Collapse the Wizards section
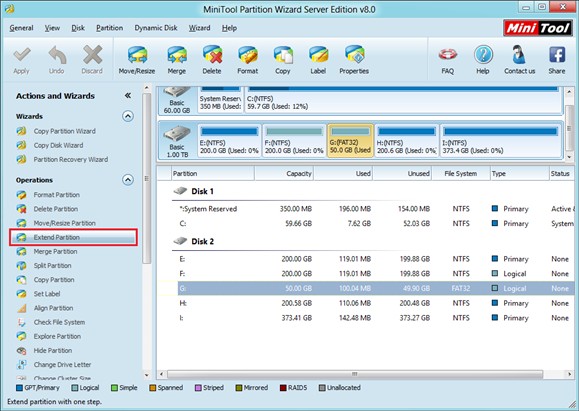The width and height of the screenshot is (579, 411). (128, 116)
